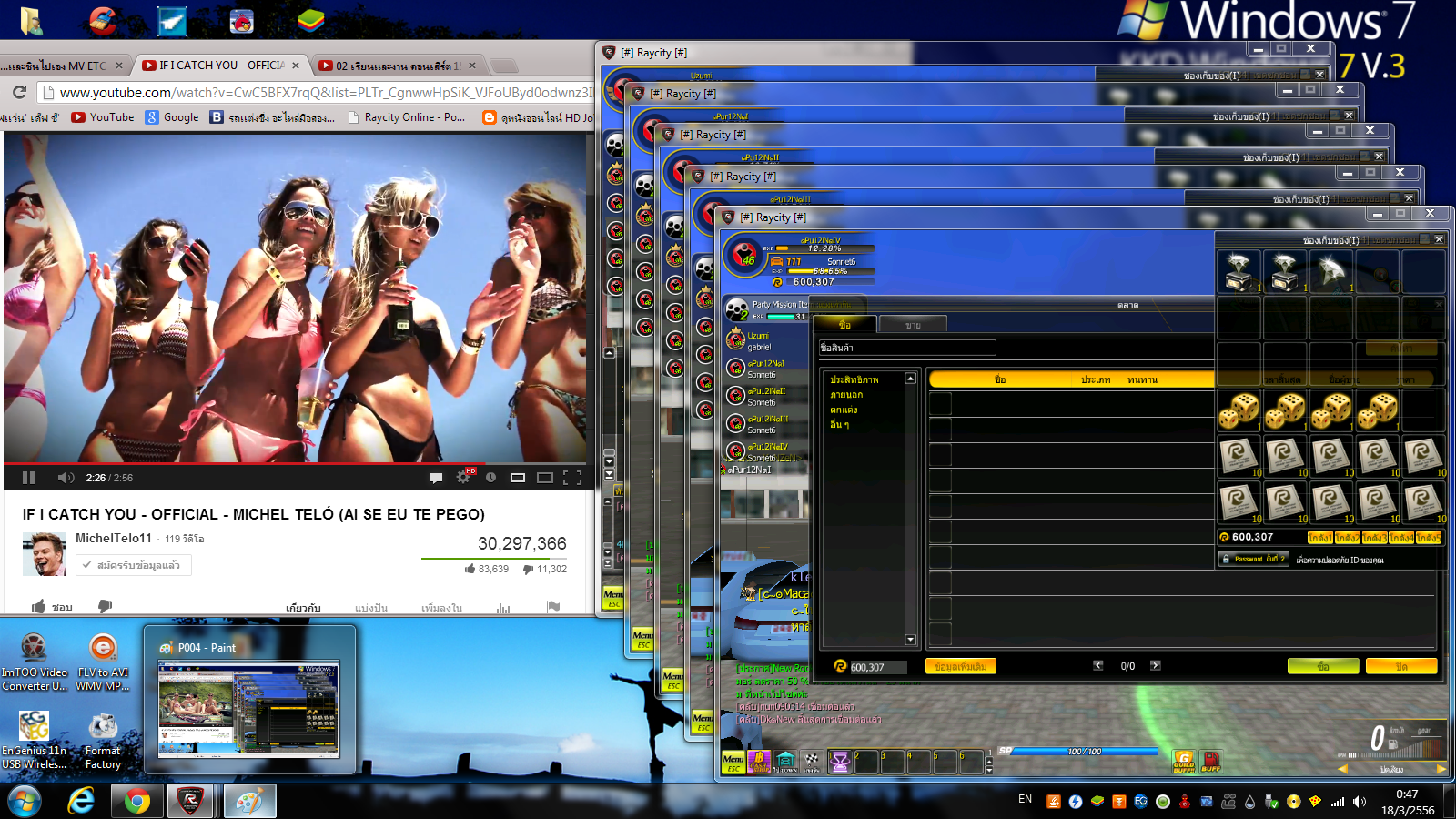1456x819 pixels.
Task: Click the scroll-up arrow of category list
Action: tap(910, 379)
